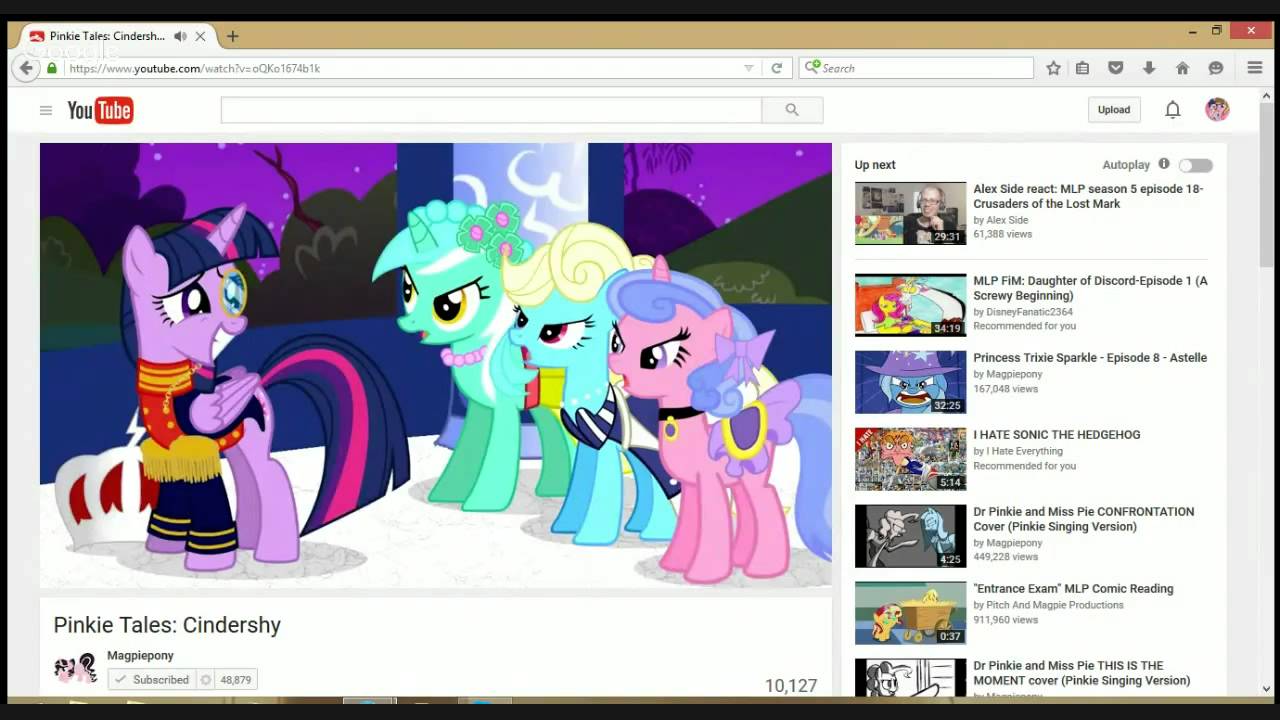Viewport: 1280px width, 720px height.
Task: Open the YouTube guide menu icon
Action: point(46,110)
